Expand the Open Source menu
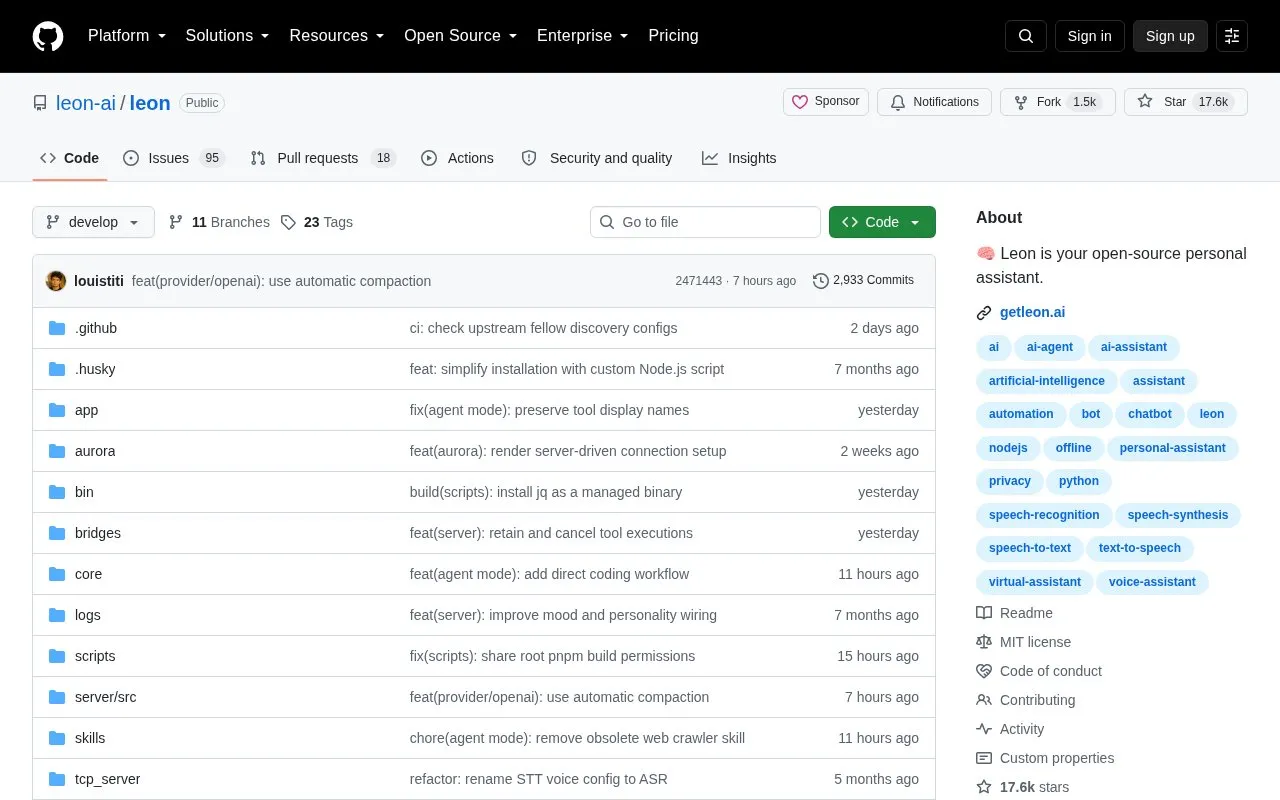The width and height of the screenshot is (1280, 800). click(461, 36)
